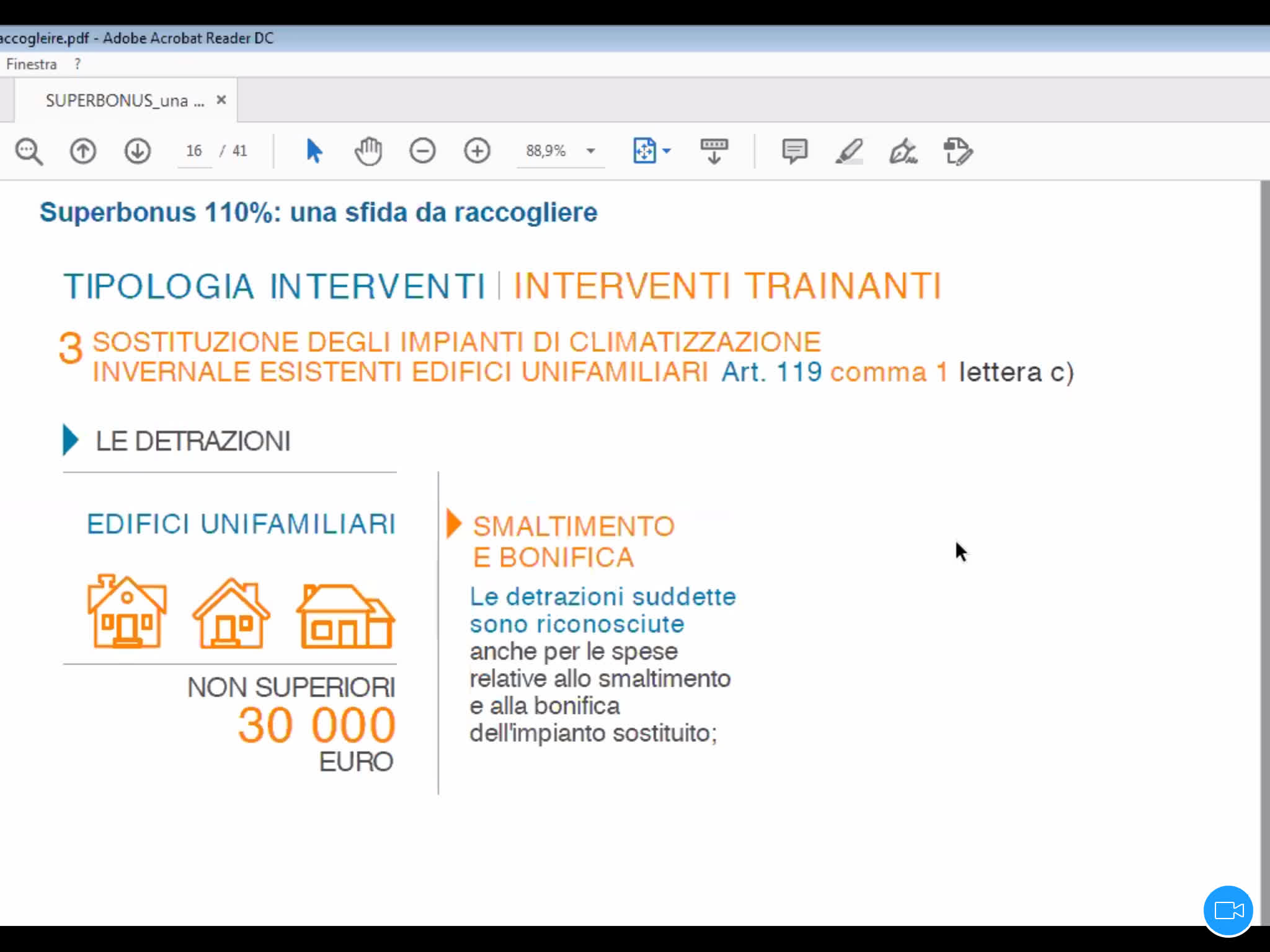Click the 'EDIFICI UNIFAMILIARI' heading
1270x952 pixels.
tap(241, 524)
